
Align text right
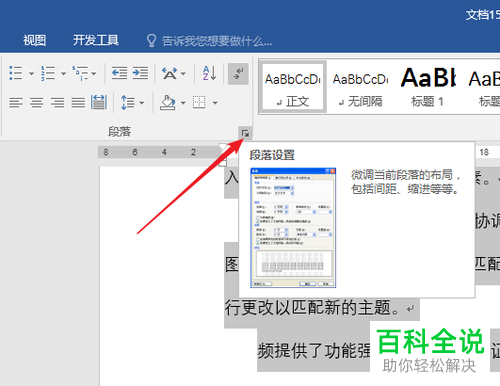pyautogui.click(x=57, y=102)
